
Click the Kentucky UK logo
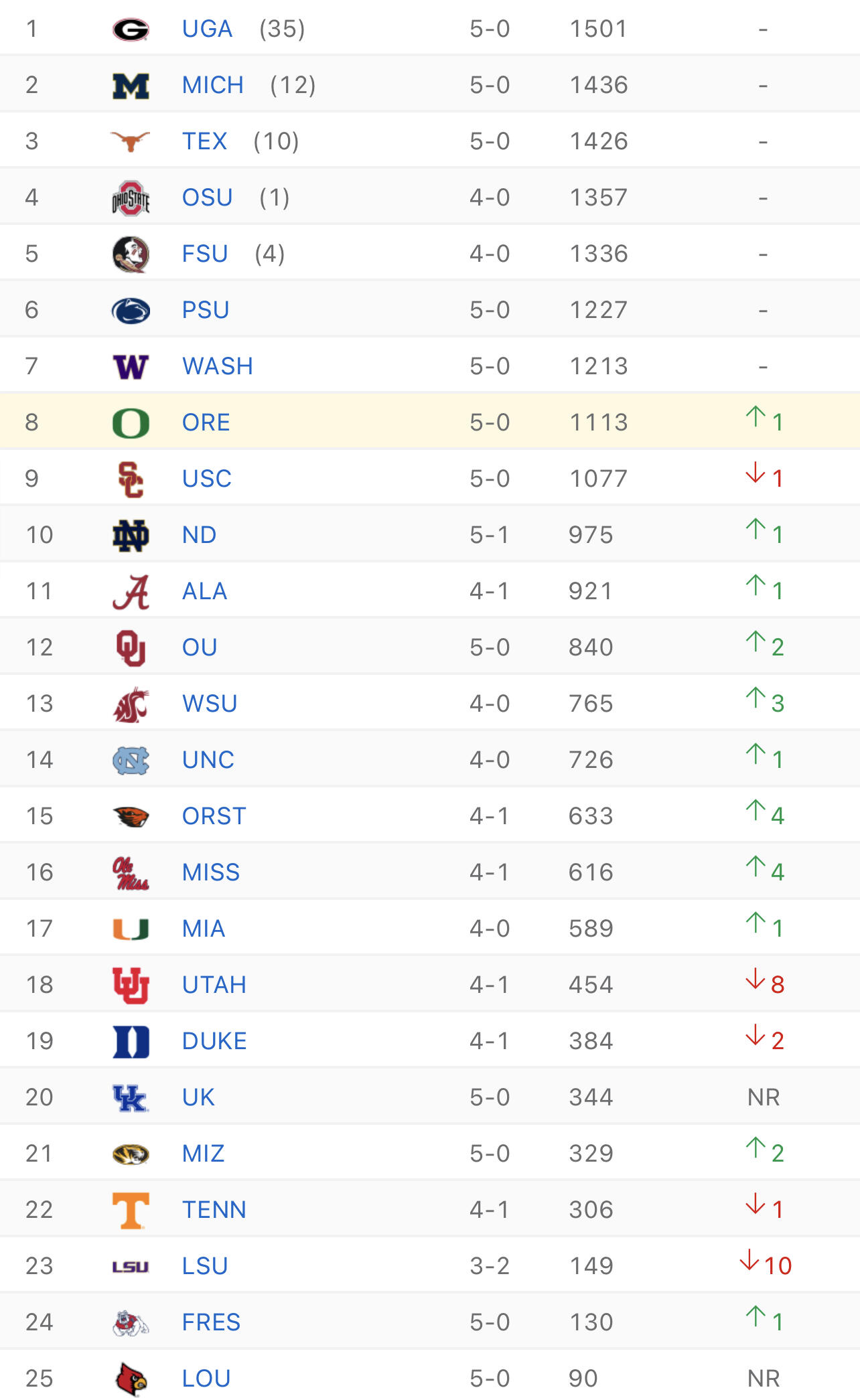tap(131, 1098)
